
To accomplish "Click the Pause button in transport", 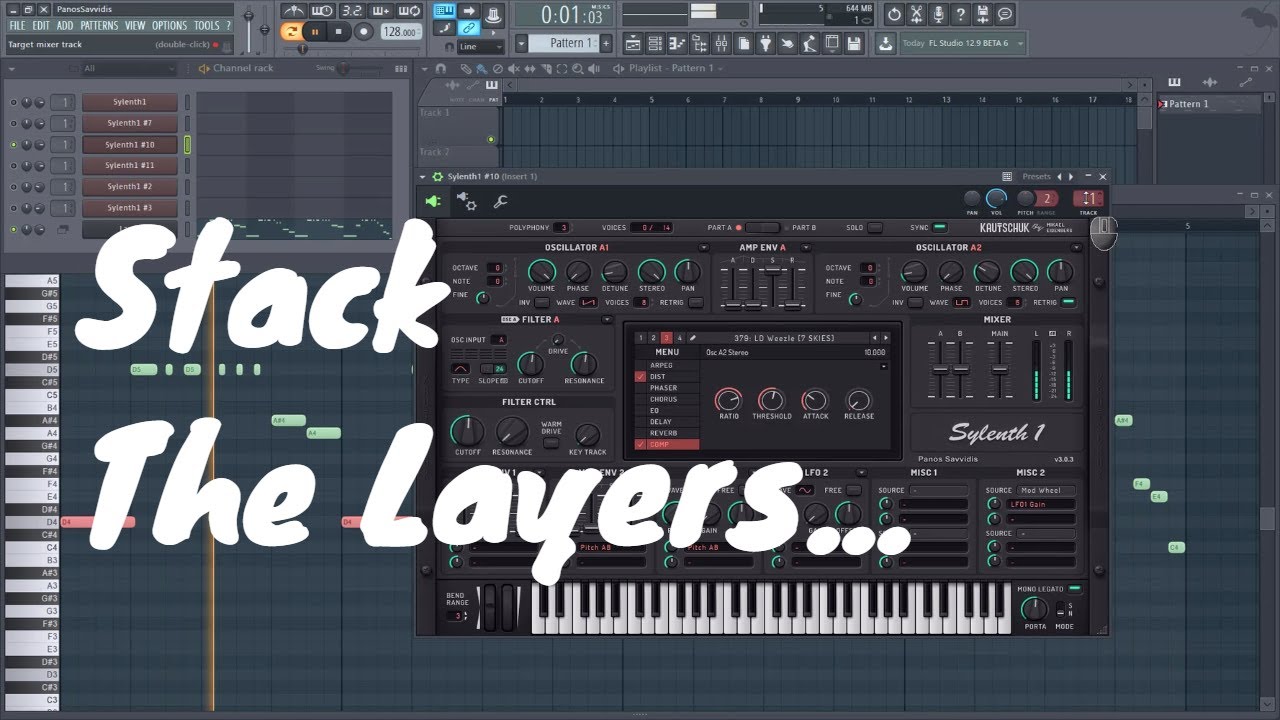I will 315,32.
